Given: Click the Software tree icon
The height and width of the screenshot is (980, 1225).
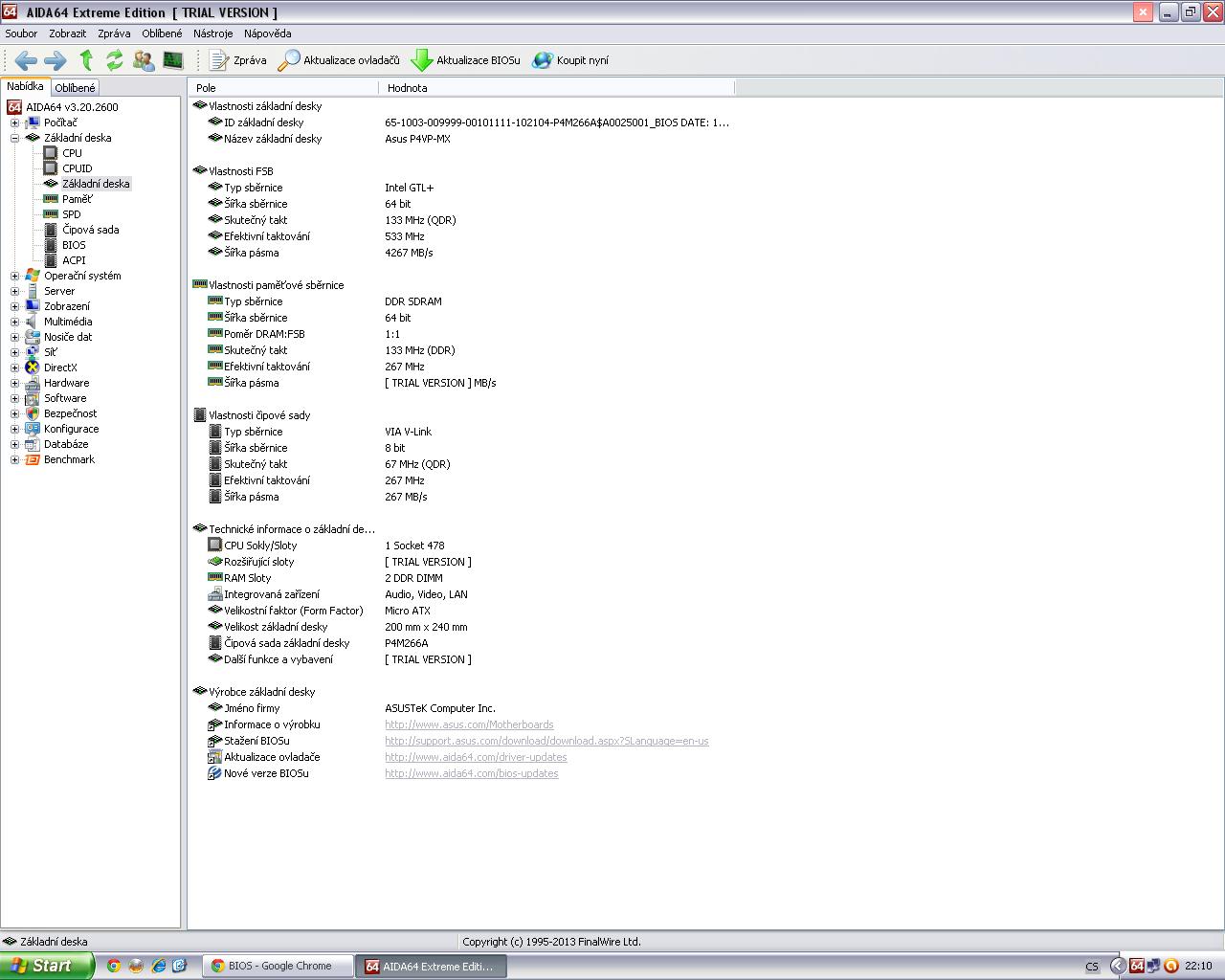Looking at the screenshot, I should point(33,398).
